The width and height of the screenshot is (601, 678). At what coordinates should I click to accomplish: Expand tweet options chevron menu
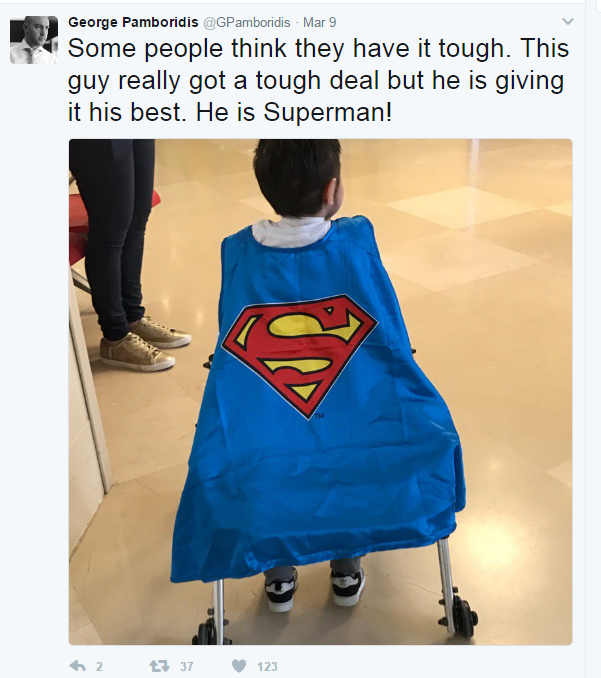pyautogui.click(x=567, y=21)
